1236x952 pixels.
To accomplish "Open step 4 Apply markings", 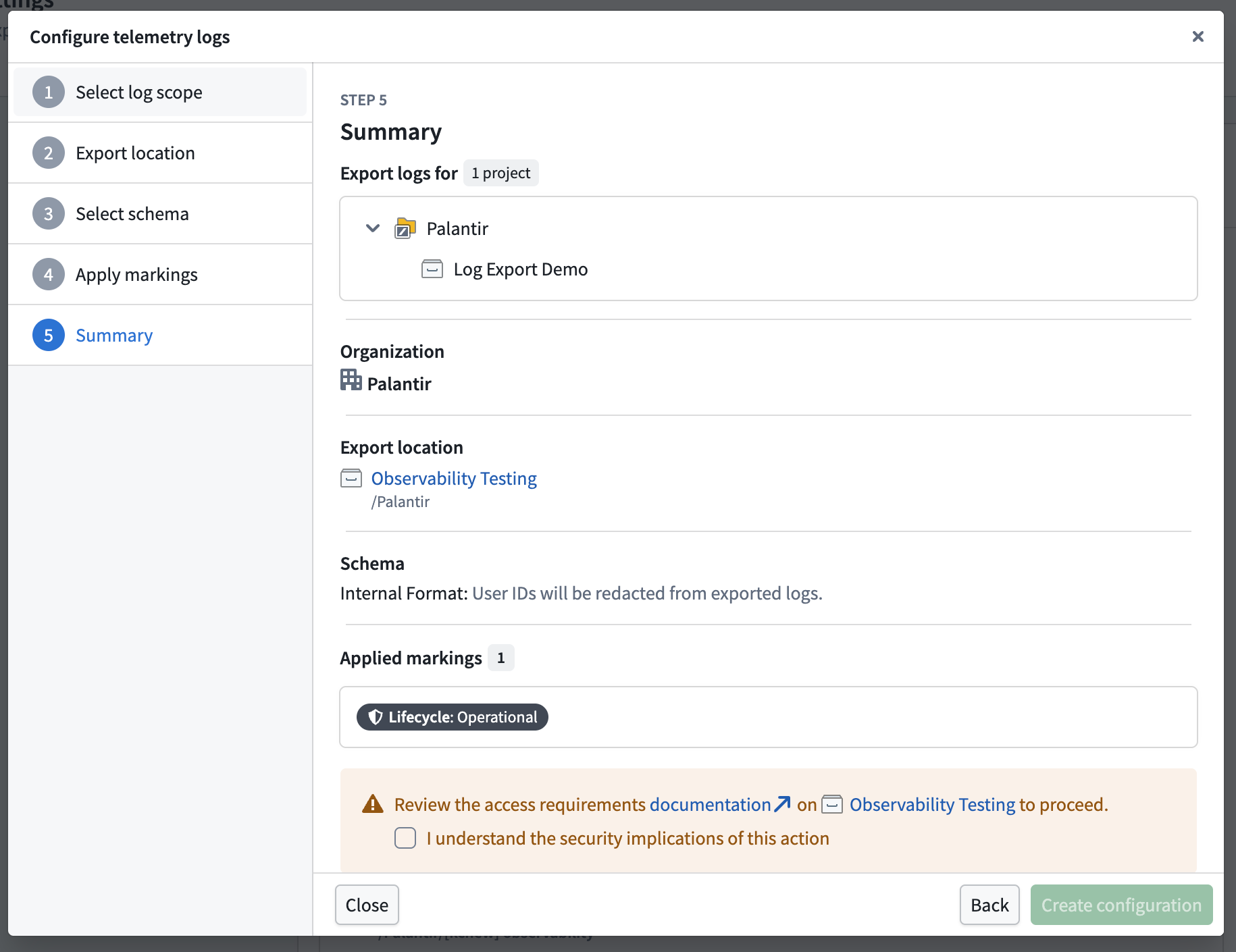I will click(160, 274).
